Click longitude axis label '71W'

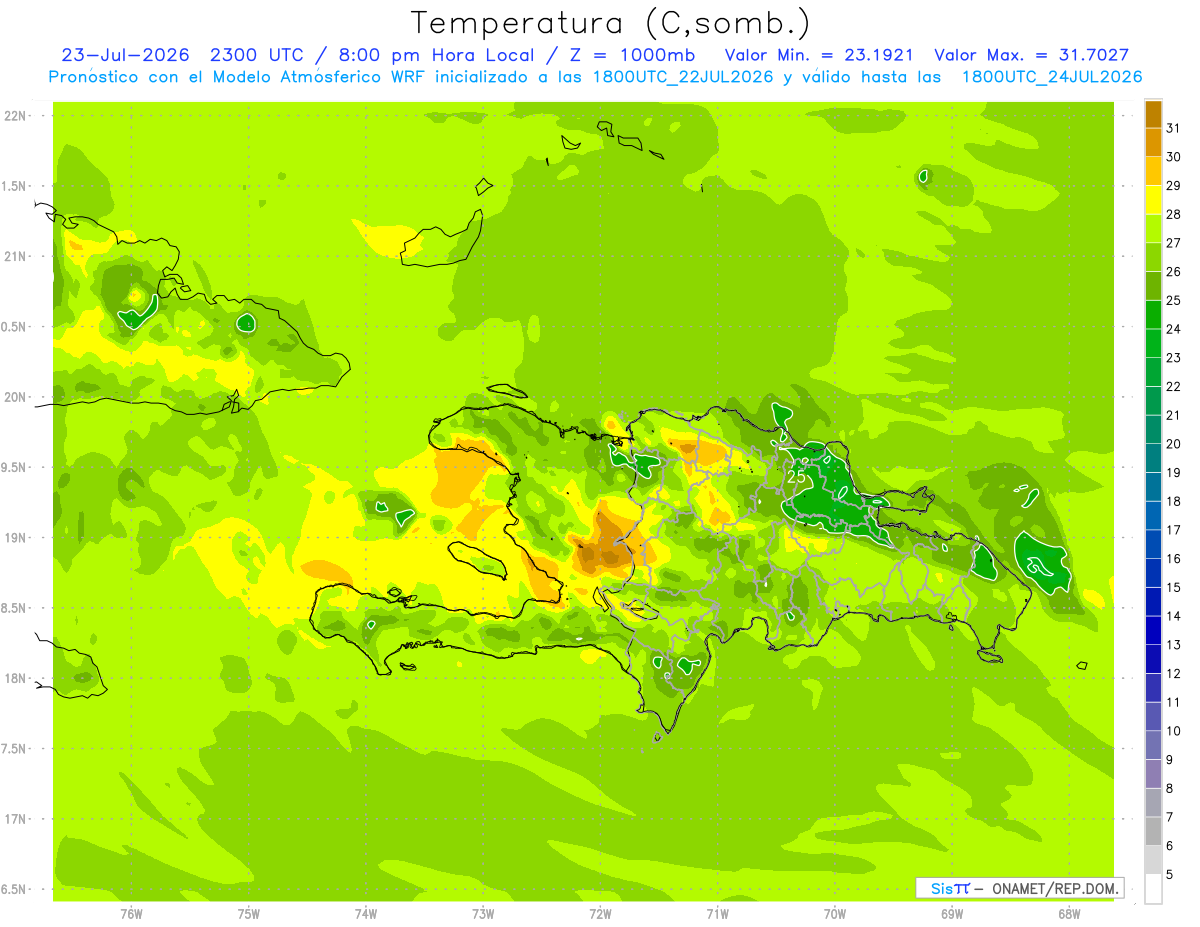(717, 914)
